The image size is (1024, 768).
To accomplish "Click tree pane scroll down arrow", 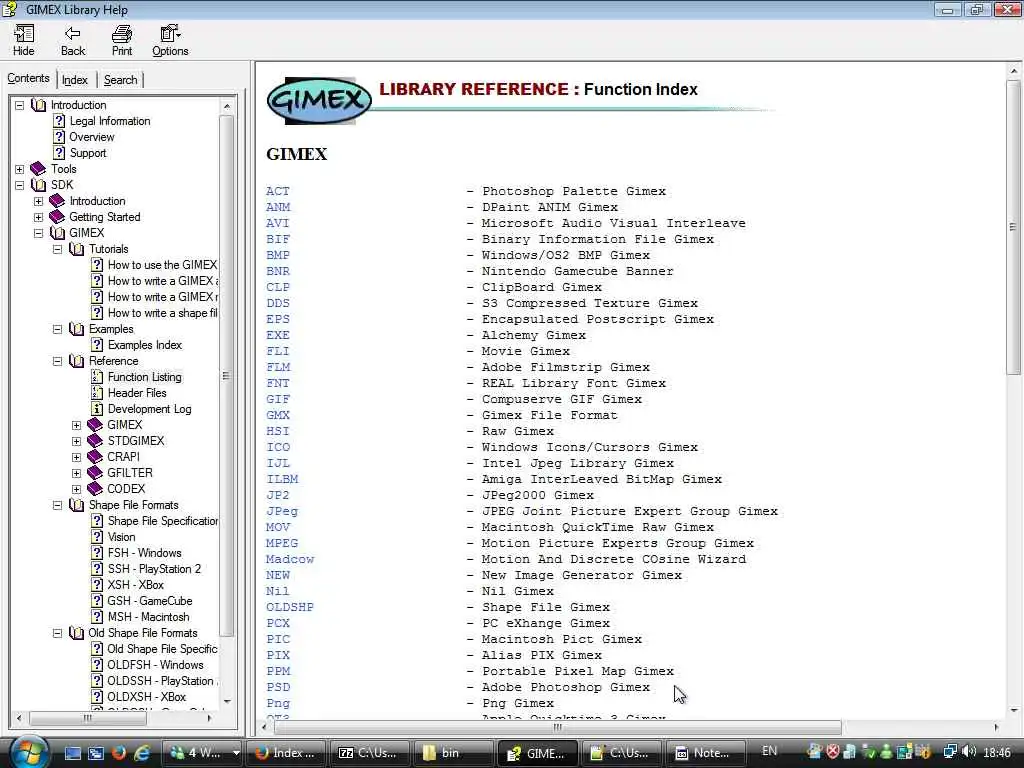I will (x=227, y=701).
